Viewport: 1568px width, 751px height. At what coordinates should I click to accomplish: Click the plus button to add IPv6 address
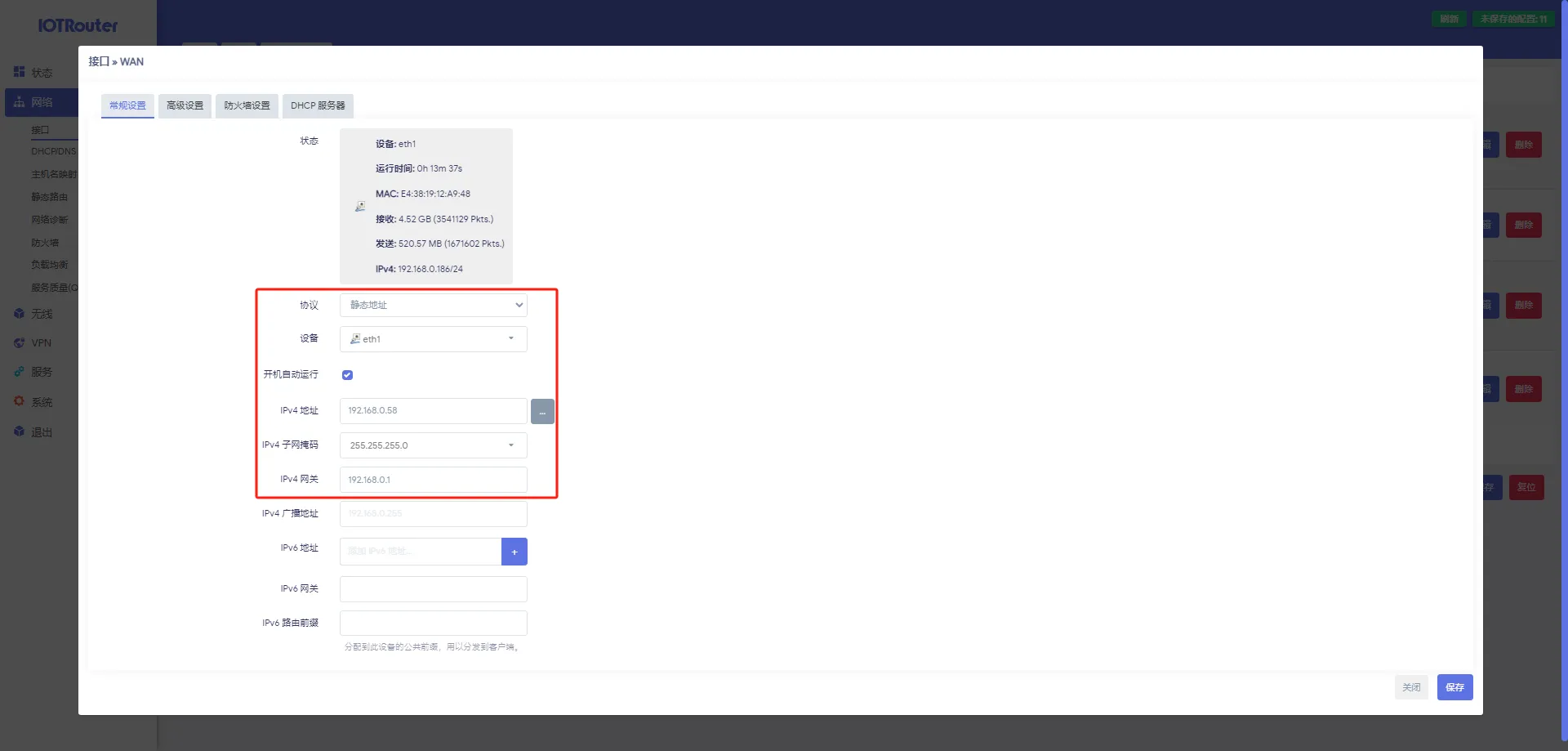pos(514,552)
